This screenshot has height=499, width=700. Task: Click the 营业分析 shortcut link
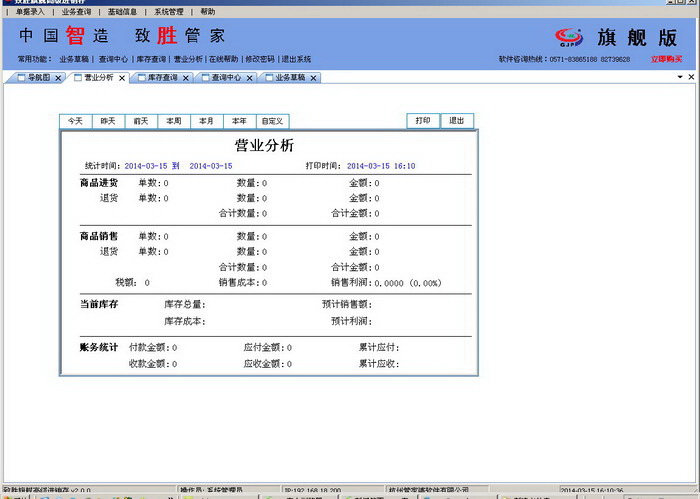click(x=188, y=59)
